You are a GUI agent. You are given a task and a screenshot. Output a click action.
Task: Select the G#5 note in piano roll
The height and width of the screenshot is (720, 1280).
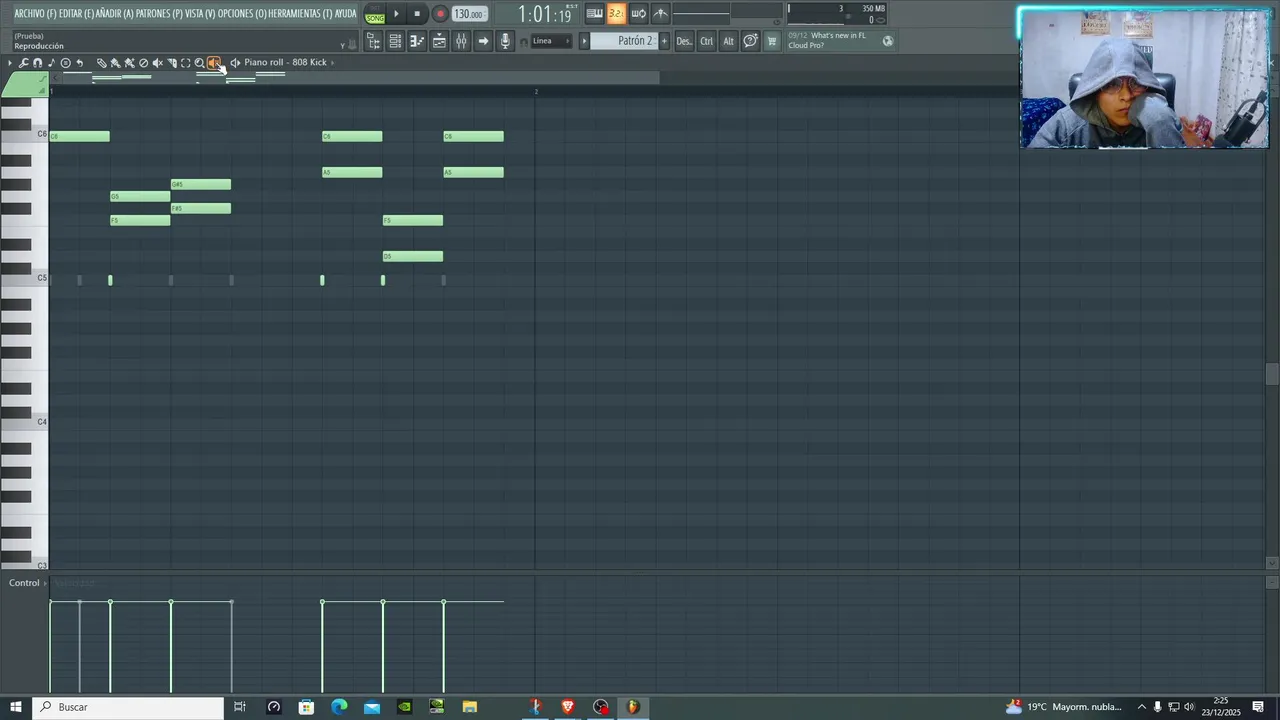pos(201,184)
